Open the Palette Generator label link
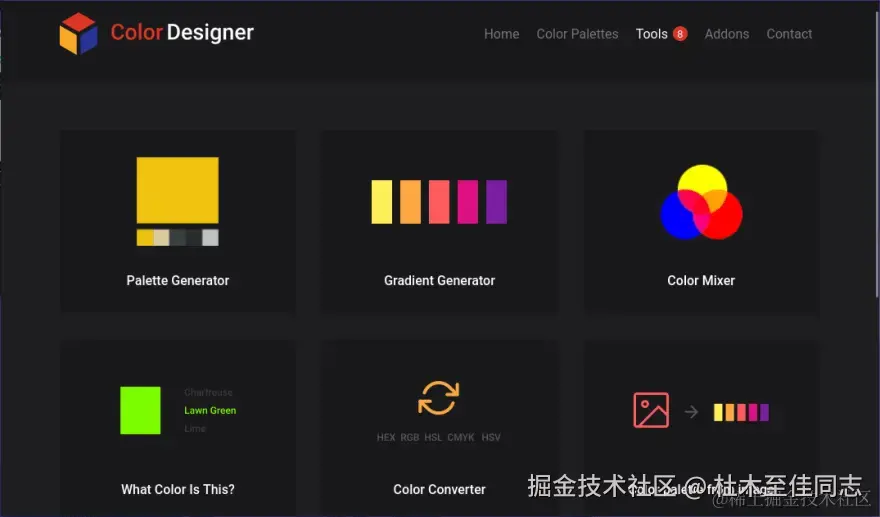 tap(177, 281)
